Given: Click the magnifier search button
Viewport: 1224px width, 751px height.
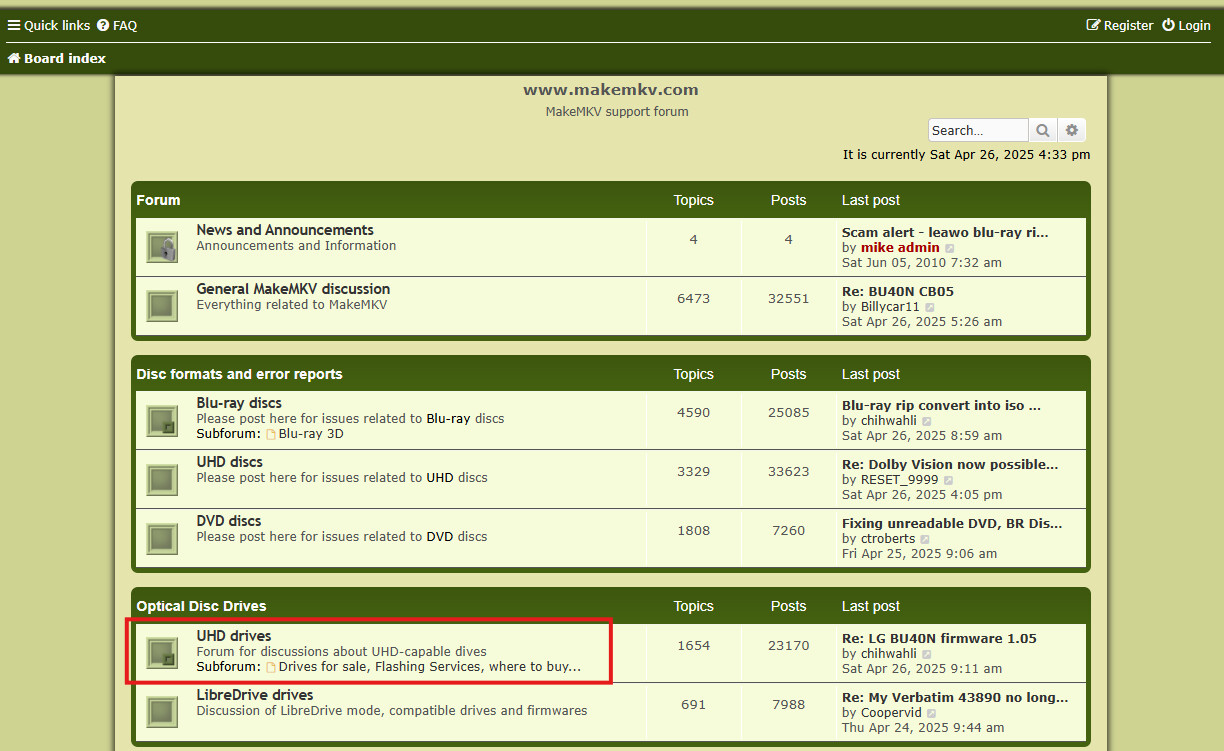Looking at the screenshot, I should [1043, 130].
